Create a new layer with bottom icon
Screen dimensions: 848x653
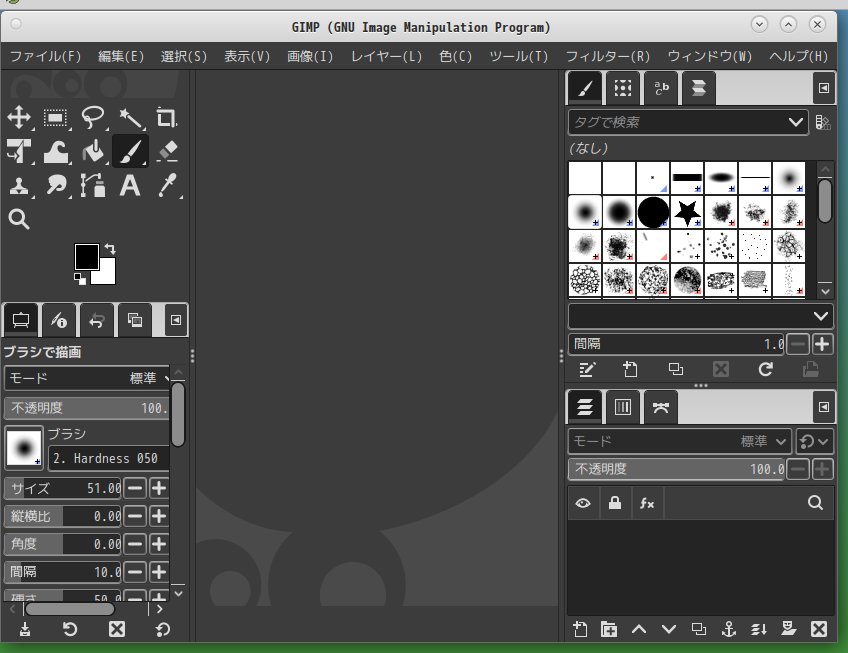580,629
